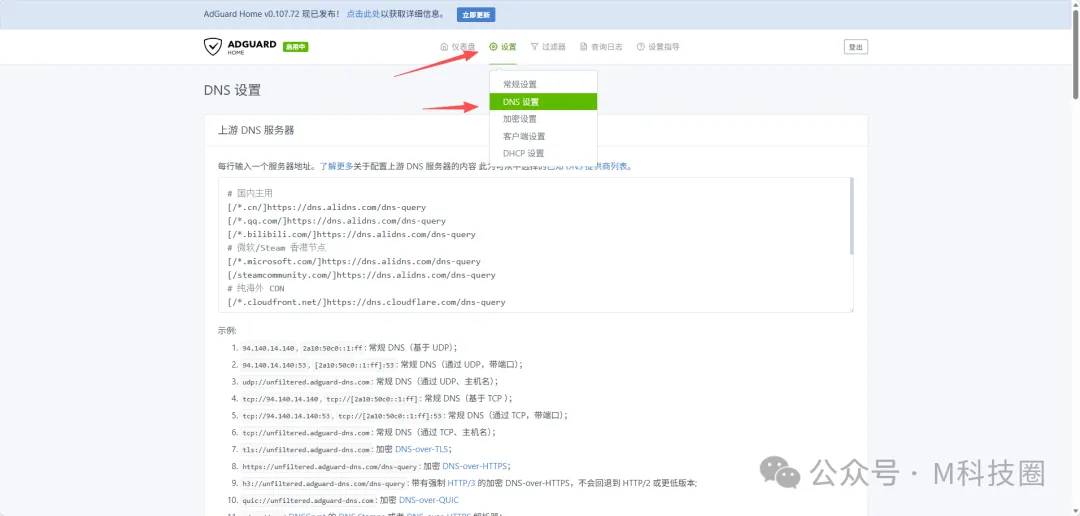
Task: Open the 设置 settings menu
Action: pyautogui.click(x=503, y=47)
